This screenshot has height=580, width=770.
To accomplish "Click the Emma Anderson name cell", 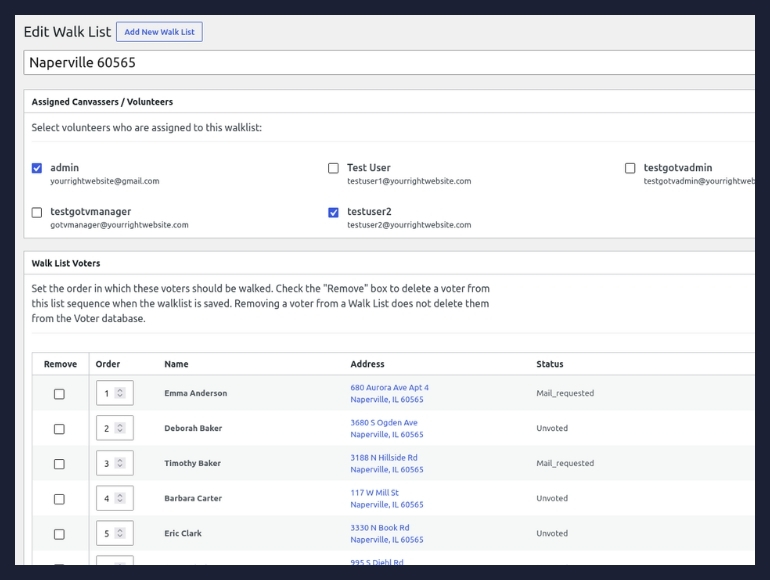I will pos(195,393).
